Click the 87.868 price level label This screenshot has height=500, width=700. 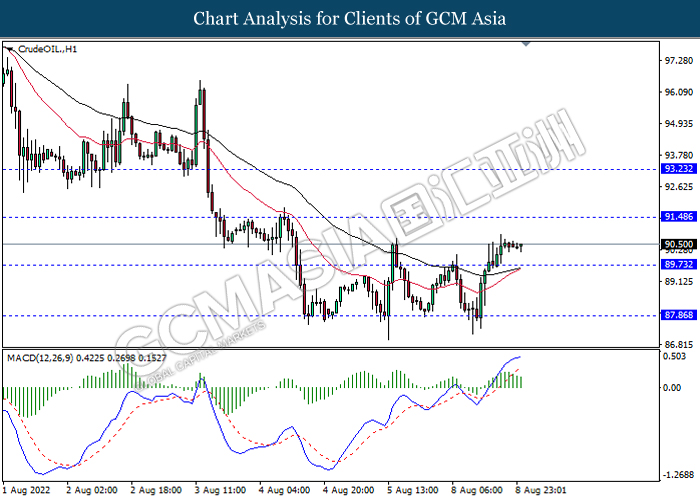[x=679, y=315]
